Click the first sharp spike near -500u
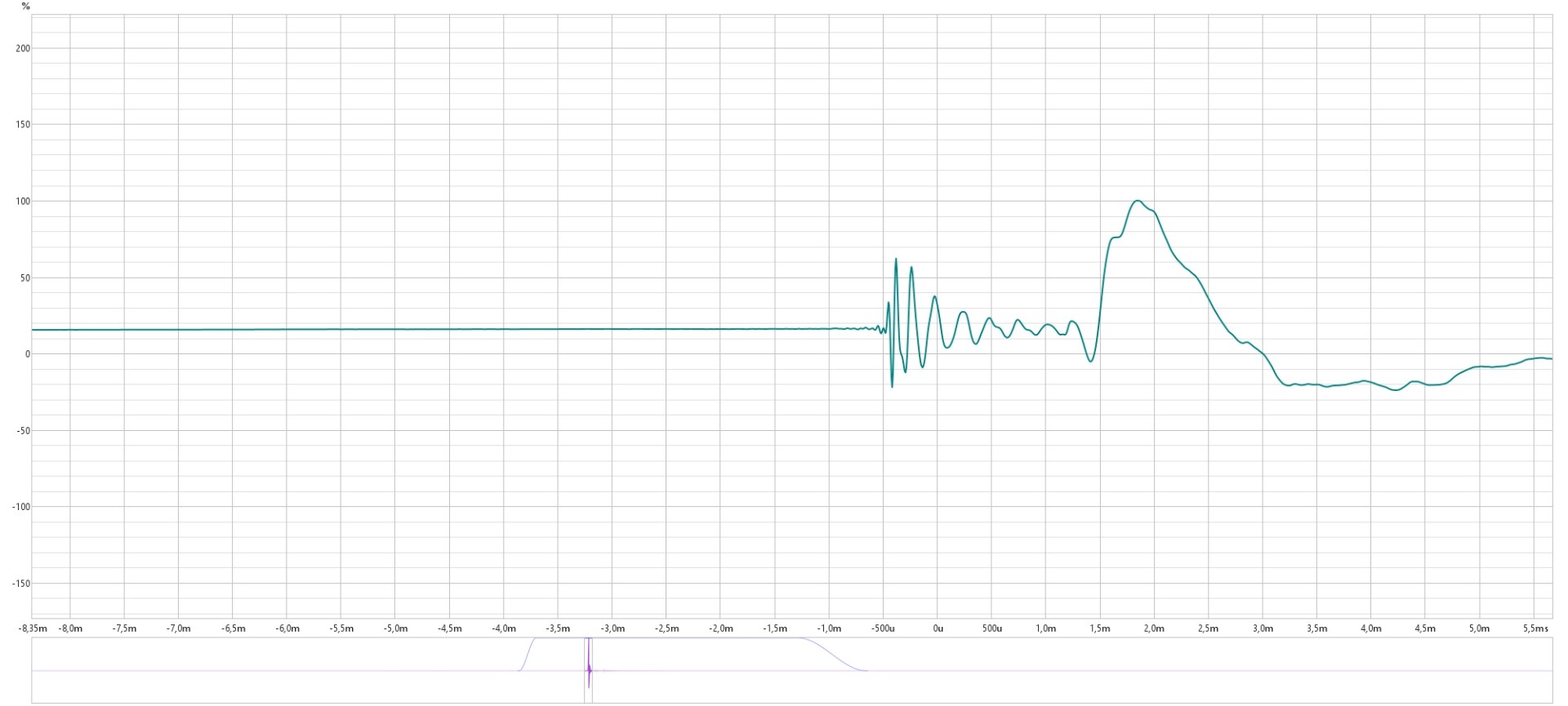Viewport: 1568px width, 706px height. point(896,260)
